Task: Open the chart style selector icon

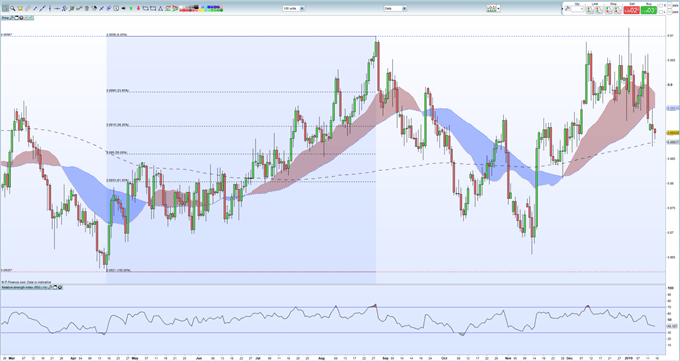Action: 491,8
